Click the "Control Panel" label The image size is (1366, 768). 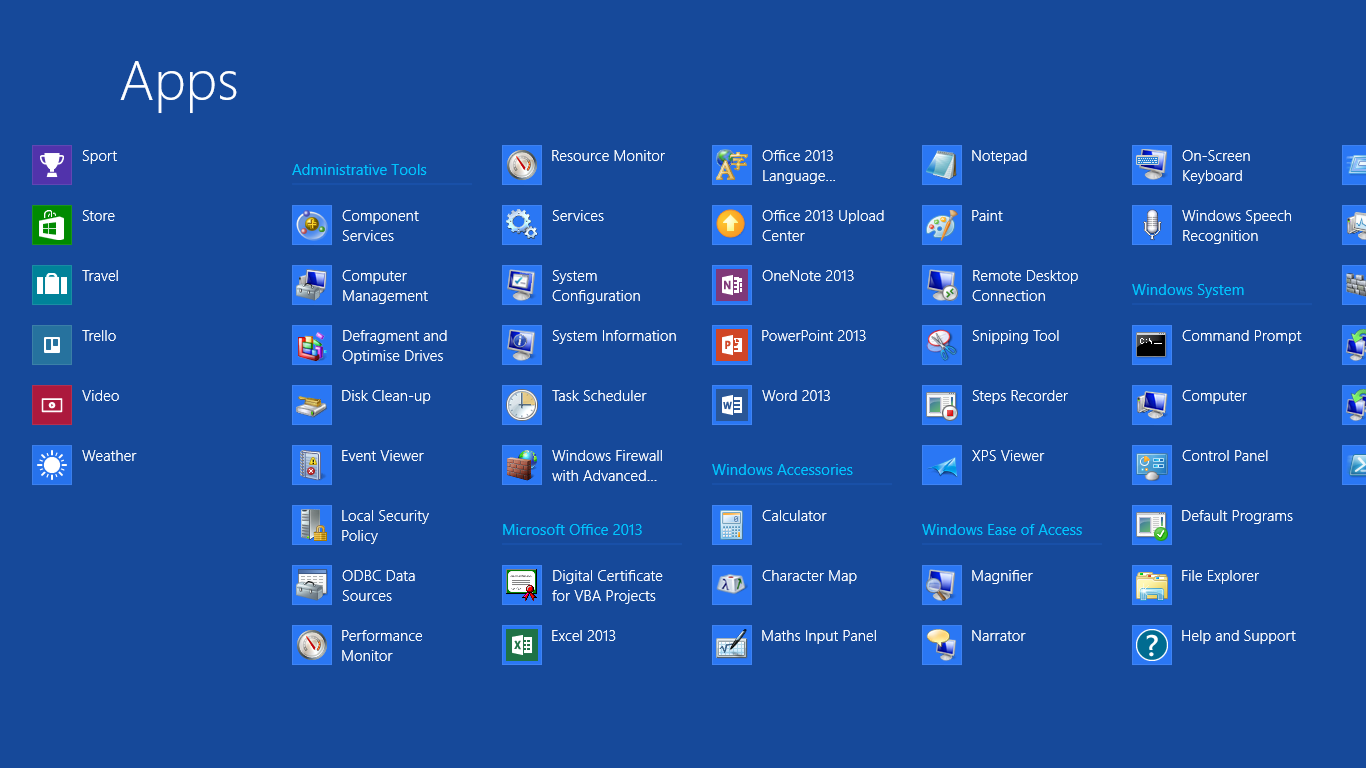(1225, 456)
